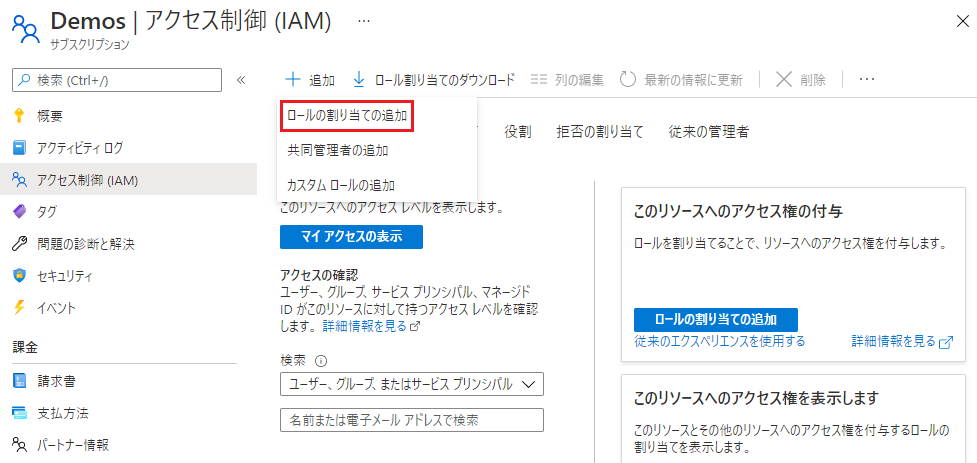Viewport: 977px width, 463px height.
Task: Click the ロール割り当てのダウンロード download button
Action: pyautogui.click(x=434, y=80)
